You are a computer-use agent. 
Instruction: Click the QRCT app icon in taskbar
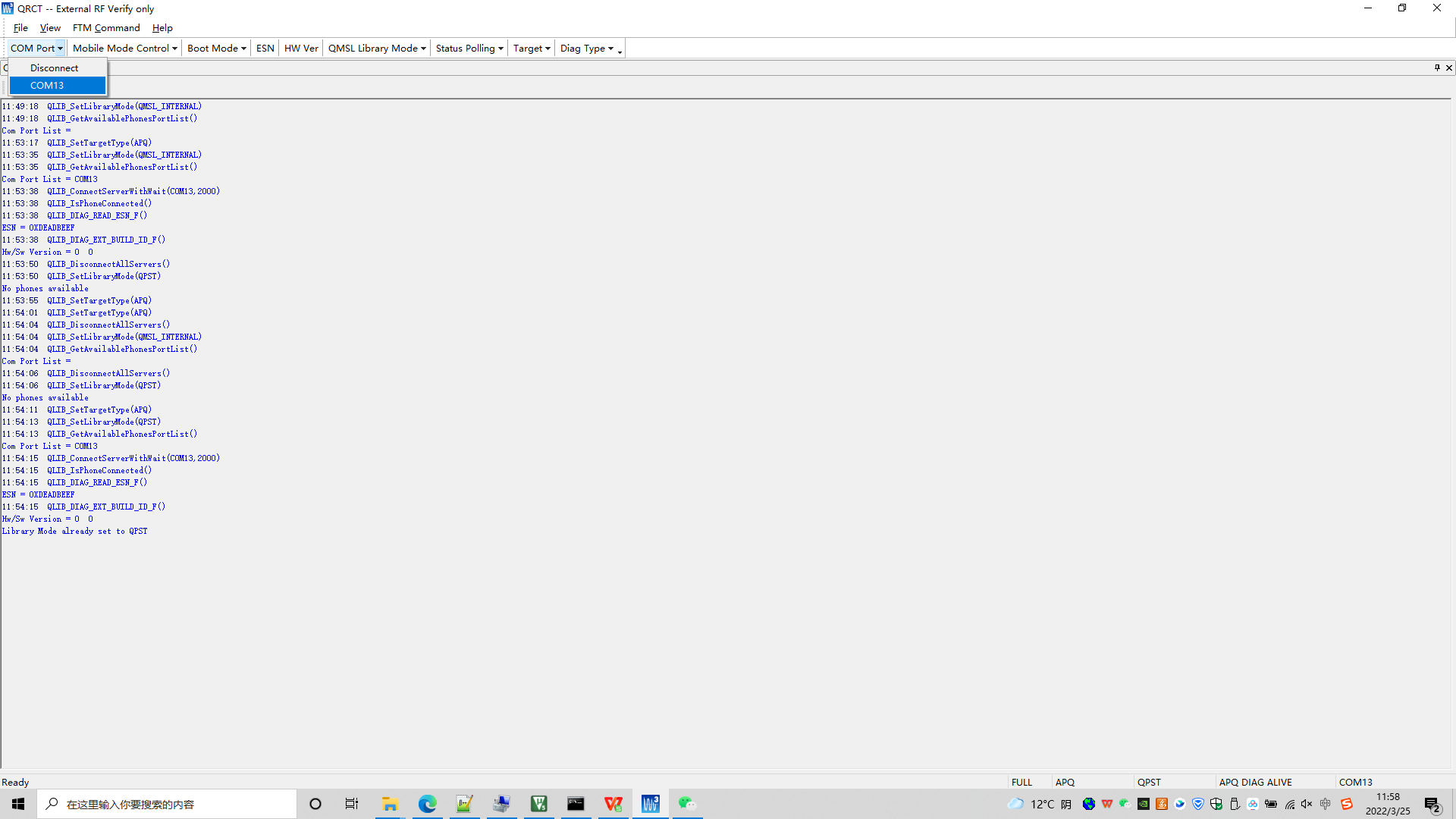650,804
